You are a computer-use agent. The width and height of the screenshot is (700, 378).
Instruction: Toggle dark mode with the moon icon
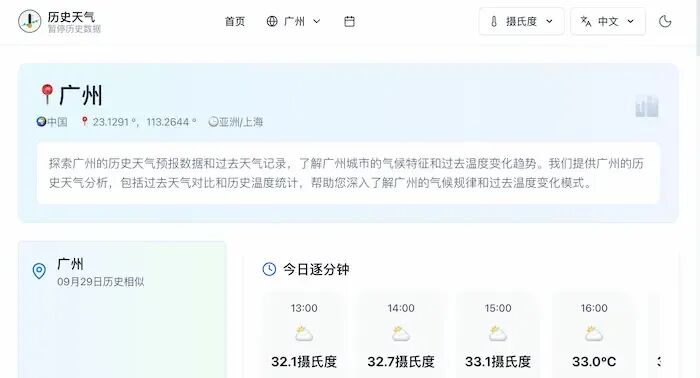(665, 21)
